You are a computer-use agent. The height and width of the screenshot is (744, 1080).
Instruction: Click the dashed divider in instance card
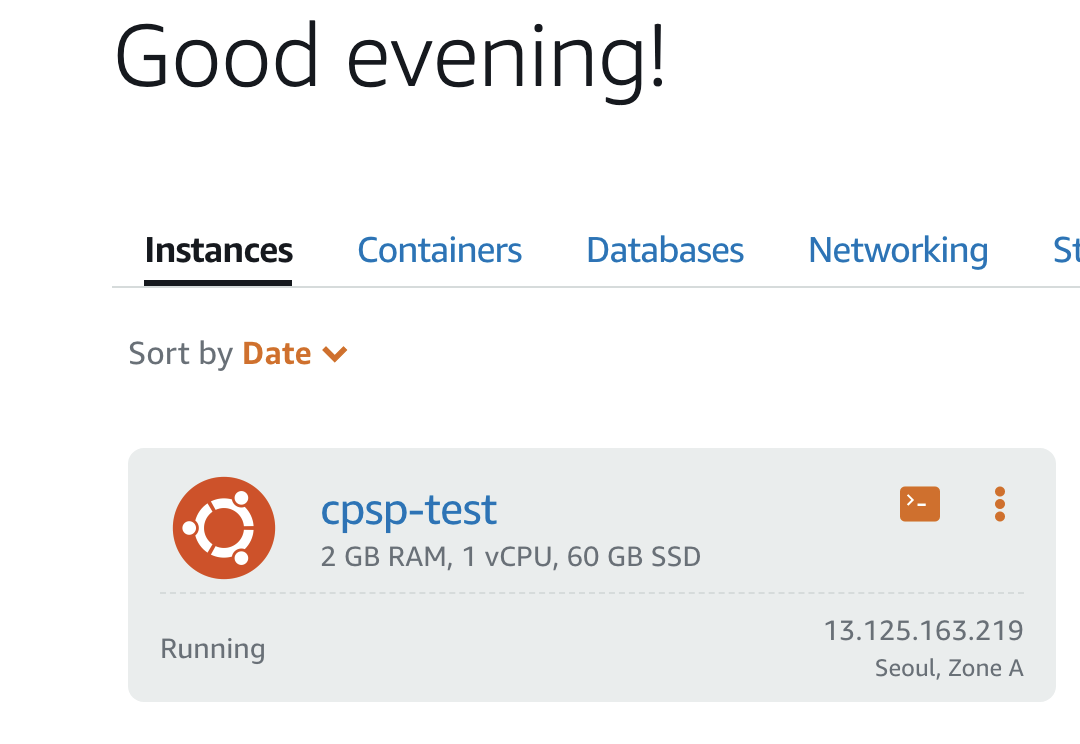pos(592,592)
